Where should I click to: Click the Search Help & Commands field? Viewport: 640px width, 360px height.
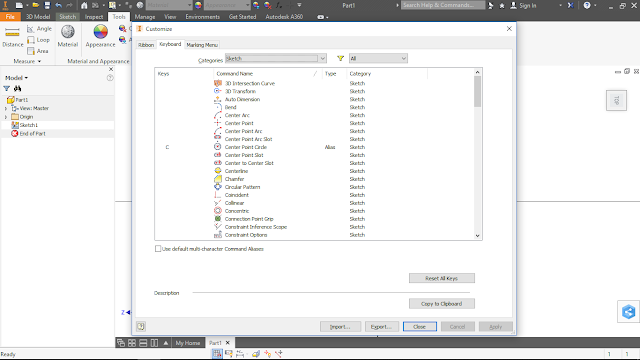pos(443,5)
